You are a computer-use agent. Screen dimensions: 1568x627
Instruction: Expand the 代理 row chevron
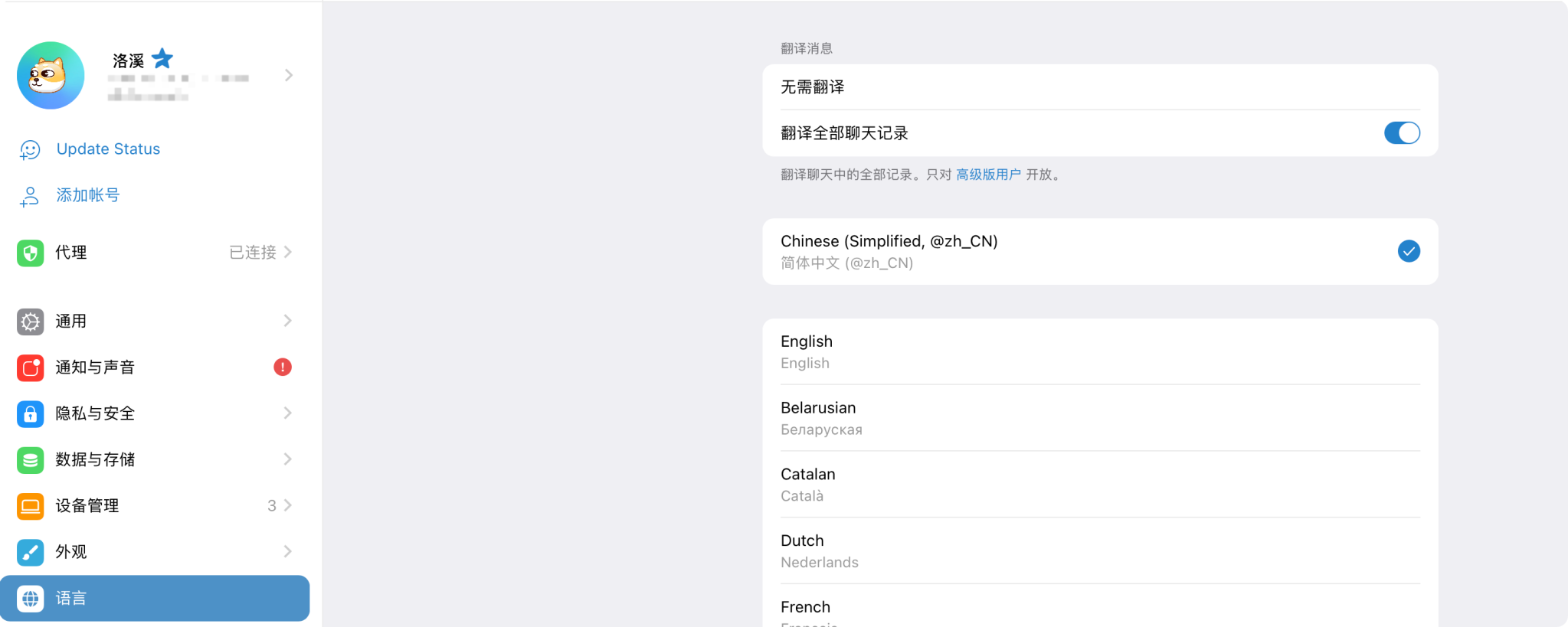tap(288, 252)
